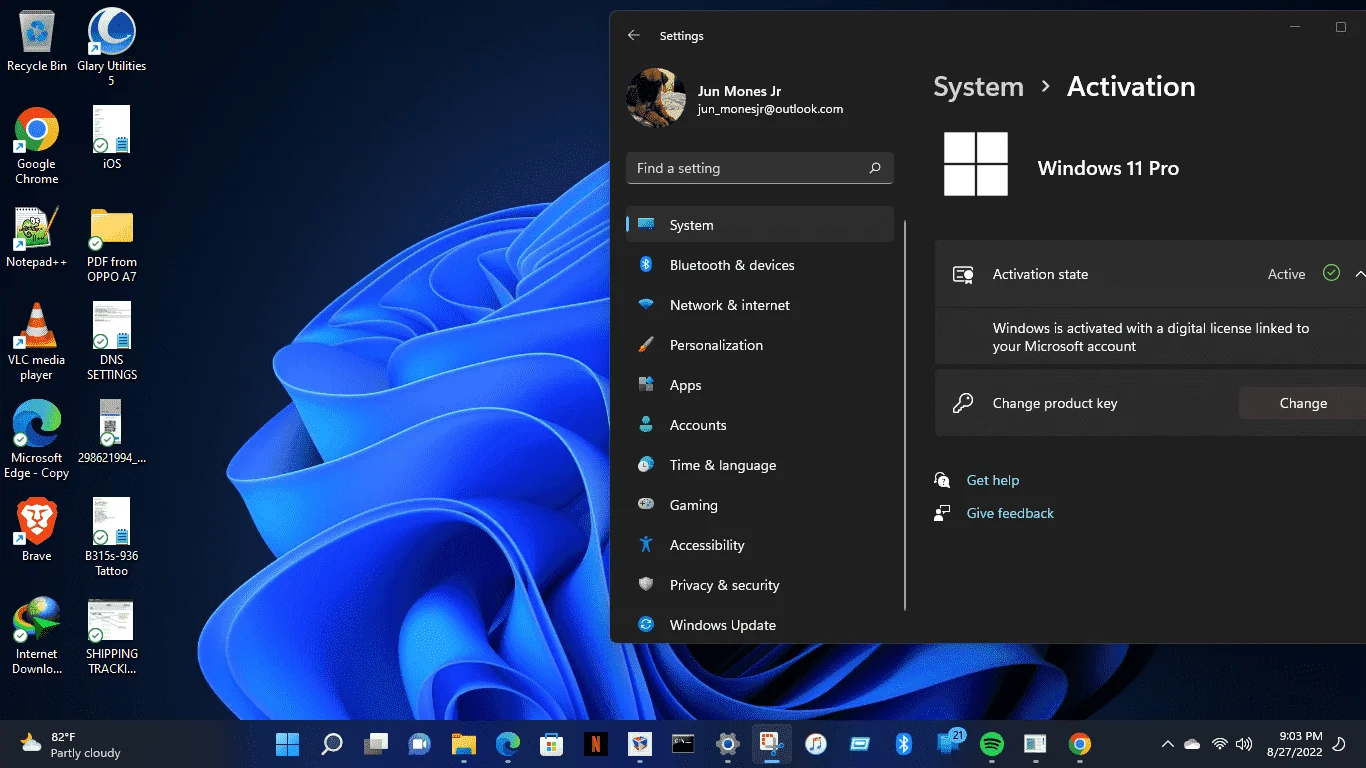Open Task View on the taskbar
This screenshot has width=1366, height=768.
point(376,744)
